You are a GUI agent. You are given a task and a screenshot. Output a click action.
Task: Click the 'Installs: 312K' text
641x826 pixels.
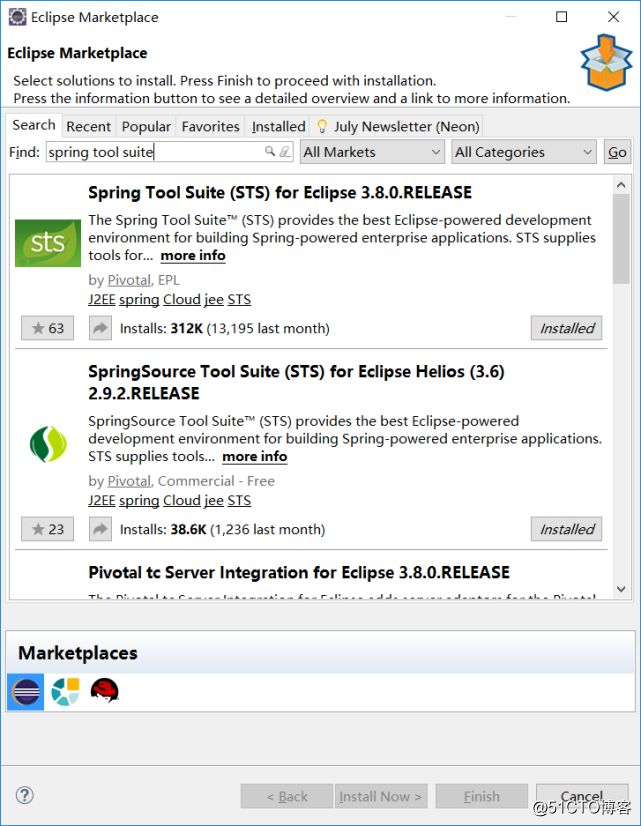click(x=161, y=328)
